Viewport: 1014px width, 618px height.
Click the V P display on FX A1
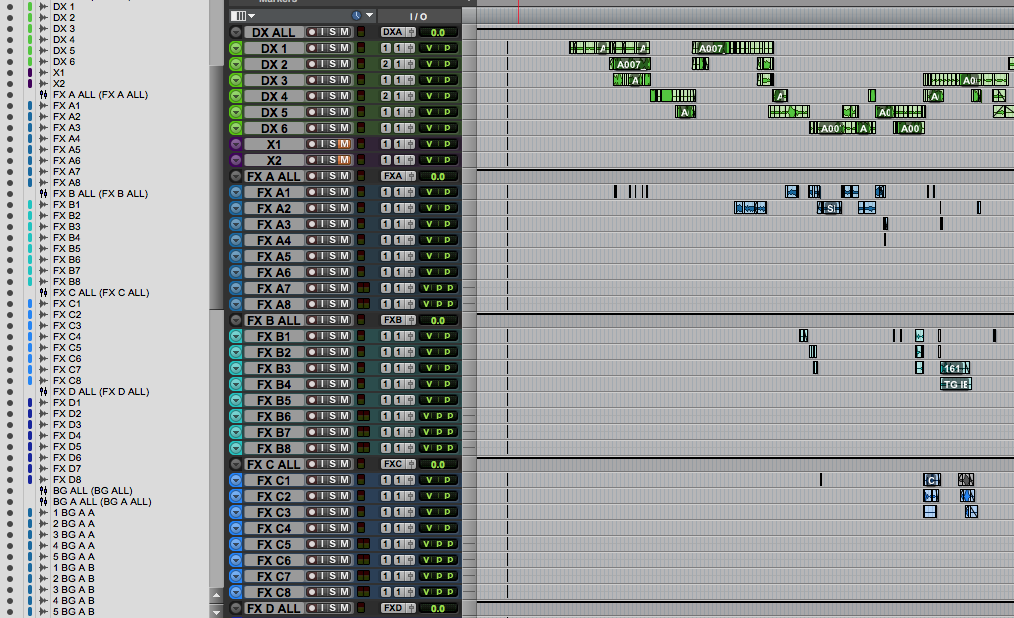coord(438,192)
